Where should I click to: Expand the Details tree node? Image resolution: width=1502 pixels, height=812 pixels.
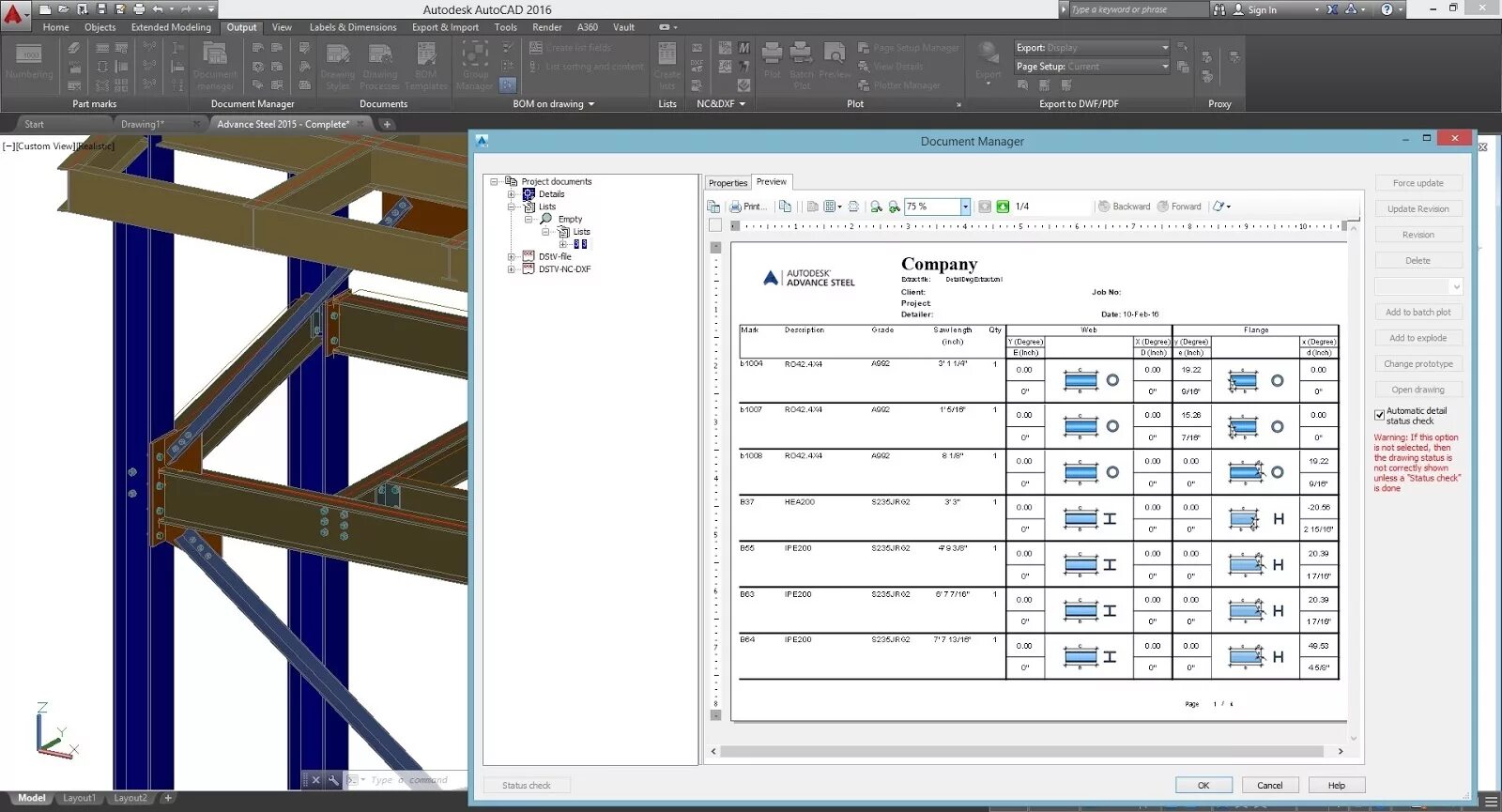tap(512, 194)
